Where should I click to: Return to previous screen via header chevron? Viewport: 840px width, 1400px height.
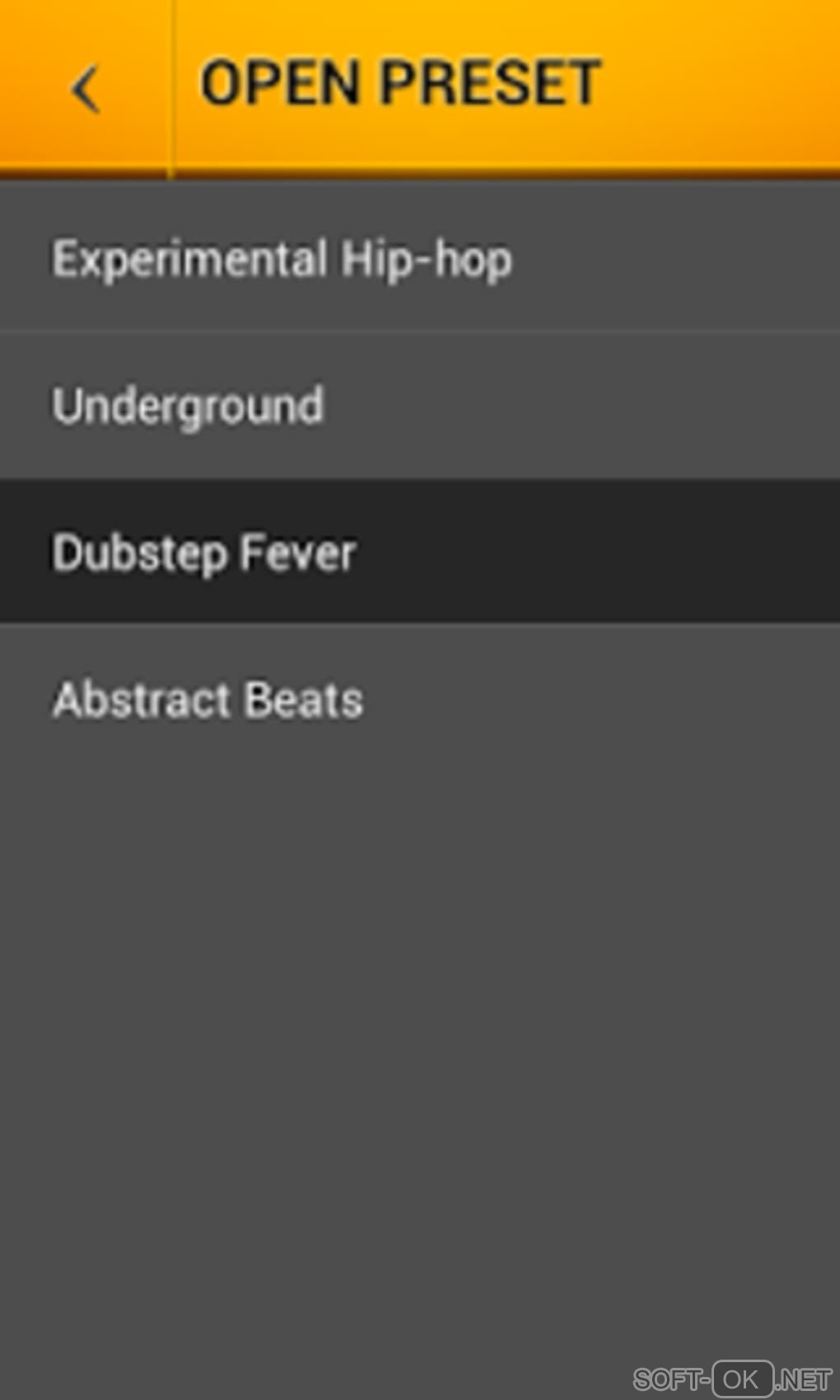(86, 89)
